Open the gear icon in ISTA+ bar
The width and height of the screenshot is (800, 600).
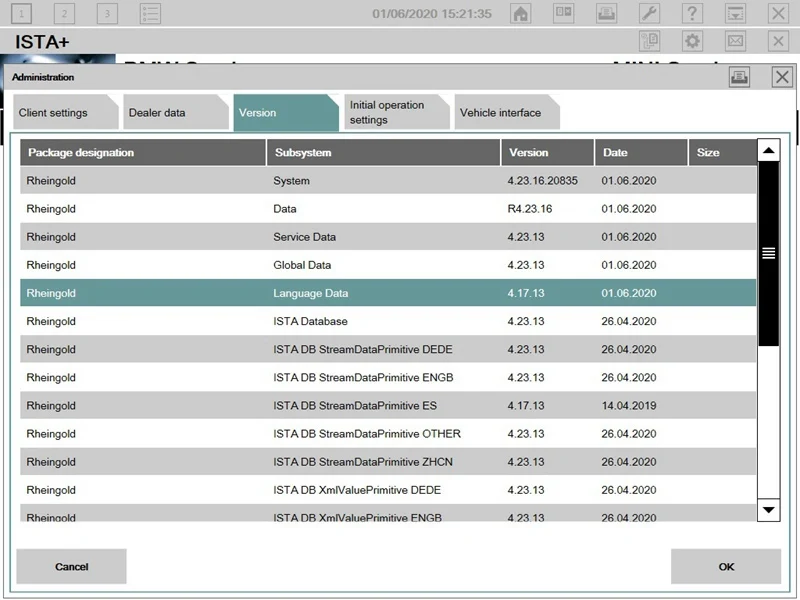(692, 41)
